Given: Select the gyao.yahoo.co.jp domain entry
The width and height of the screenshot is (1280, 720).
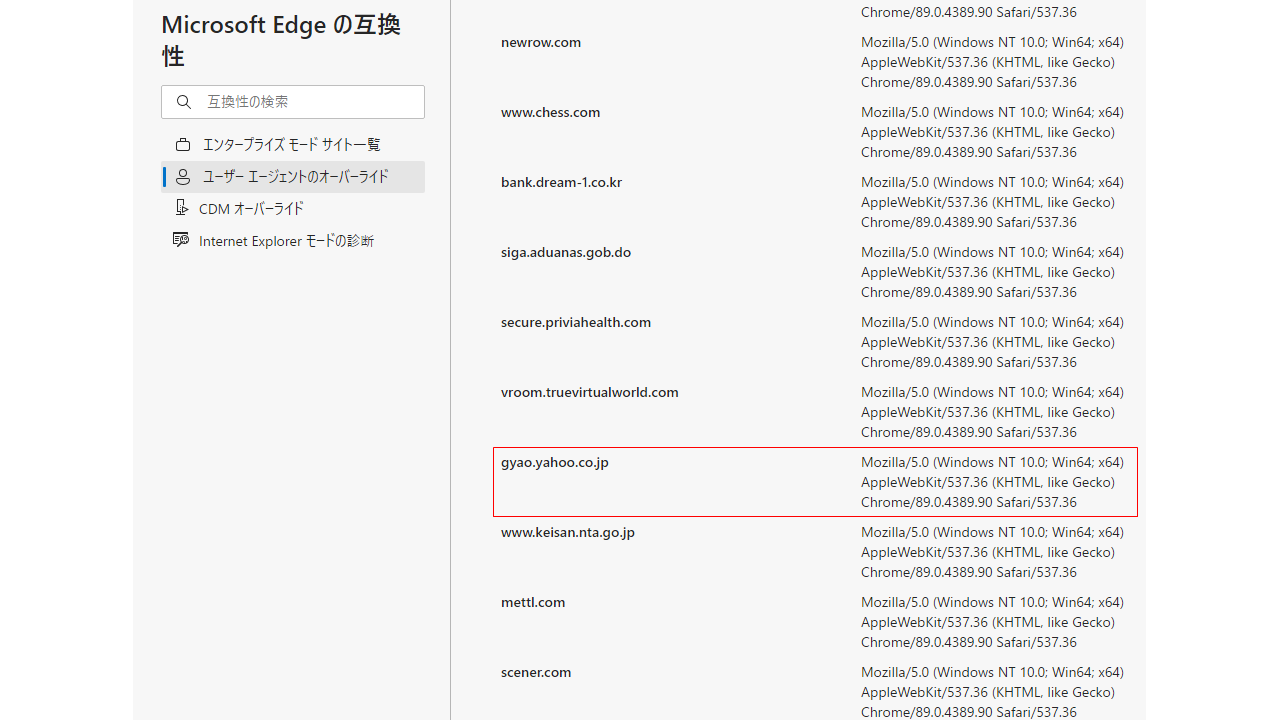Looking at the screenshot, I should click(555, 463).
